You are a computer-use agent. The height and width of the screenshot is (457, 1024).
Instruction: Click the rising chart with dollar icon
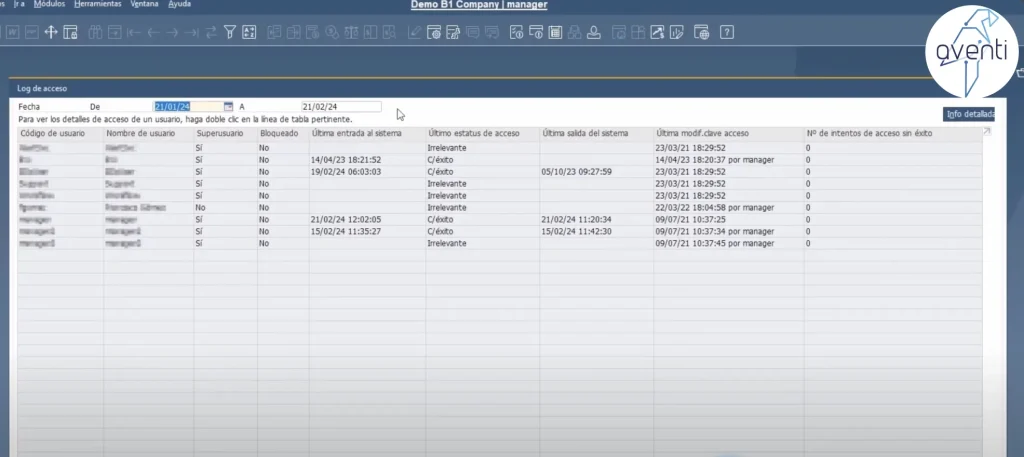657,32
